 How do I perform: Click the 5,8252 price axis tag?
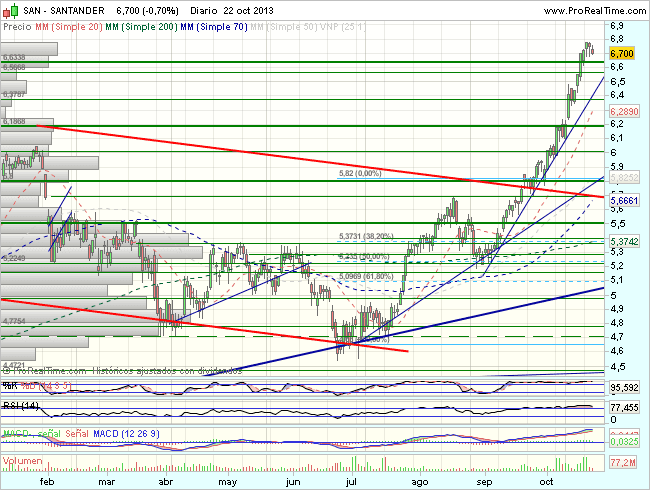624,177
